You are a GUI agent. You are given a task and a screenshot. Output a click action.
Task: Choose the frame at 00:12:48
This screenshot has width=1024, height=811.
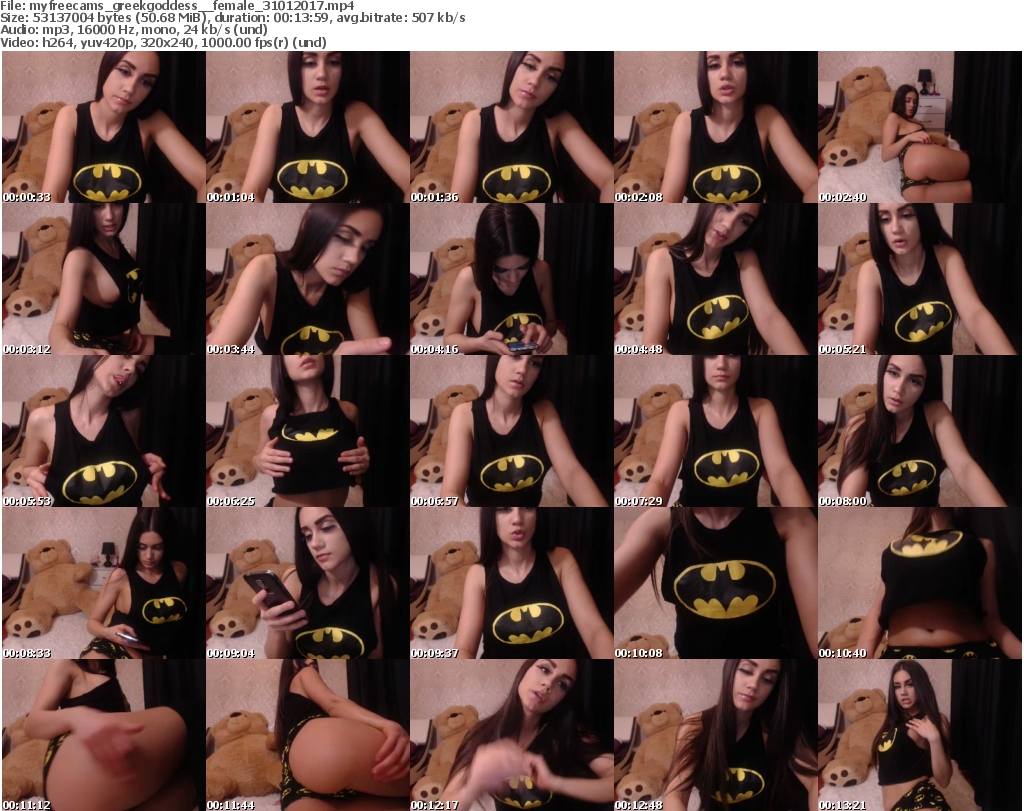tap(715, 735)
